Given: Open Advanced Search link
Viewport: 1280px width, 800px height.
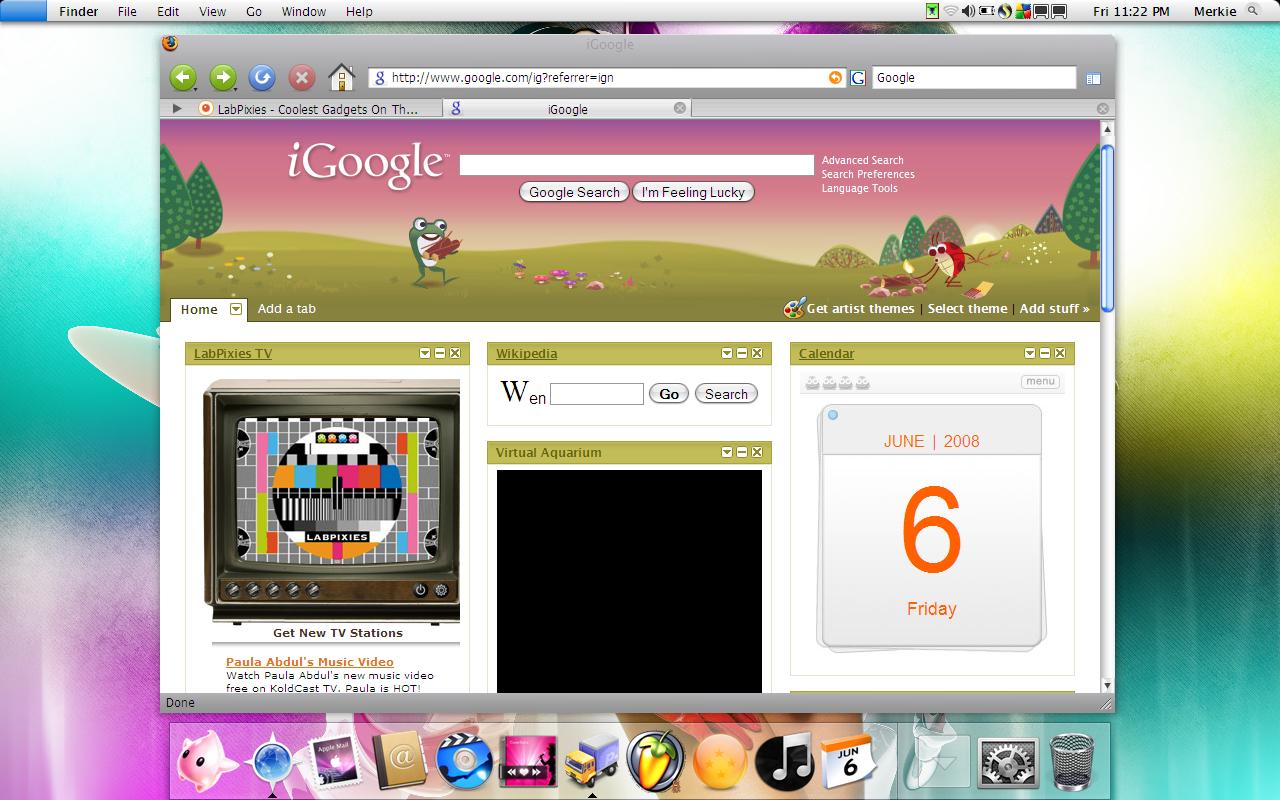Looking at the screenshot, I should click(862, 160).
